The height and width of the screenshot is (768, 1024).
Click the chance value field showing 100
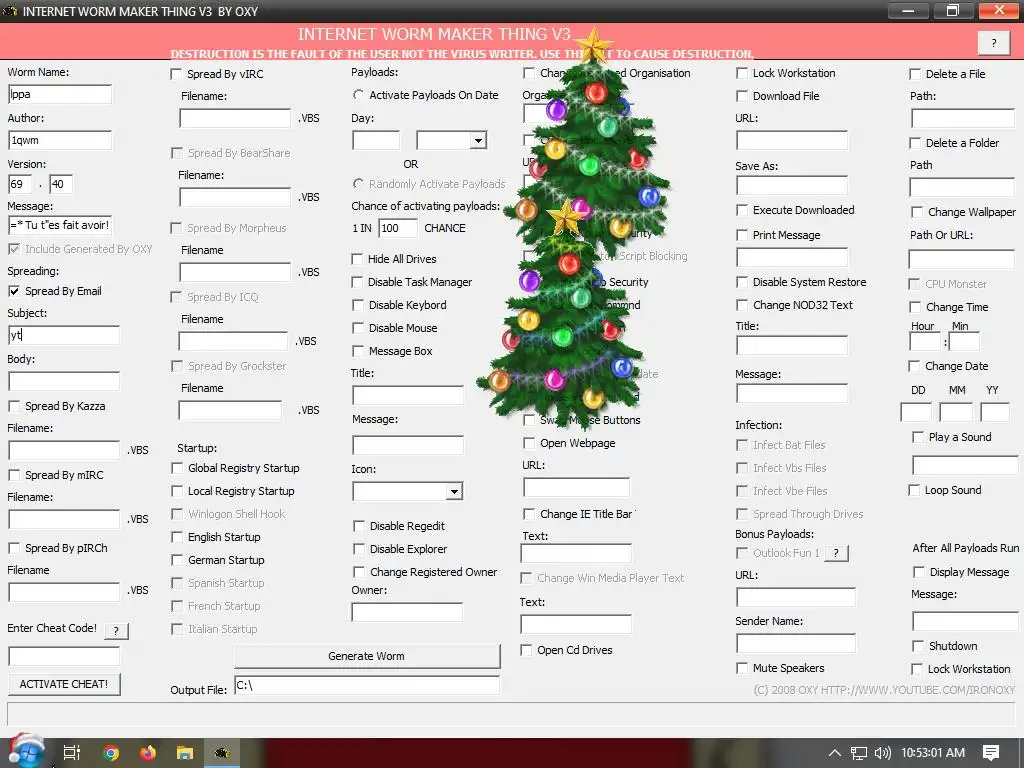pos(398,228)
